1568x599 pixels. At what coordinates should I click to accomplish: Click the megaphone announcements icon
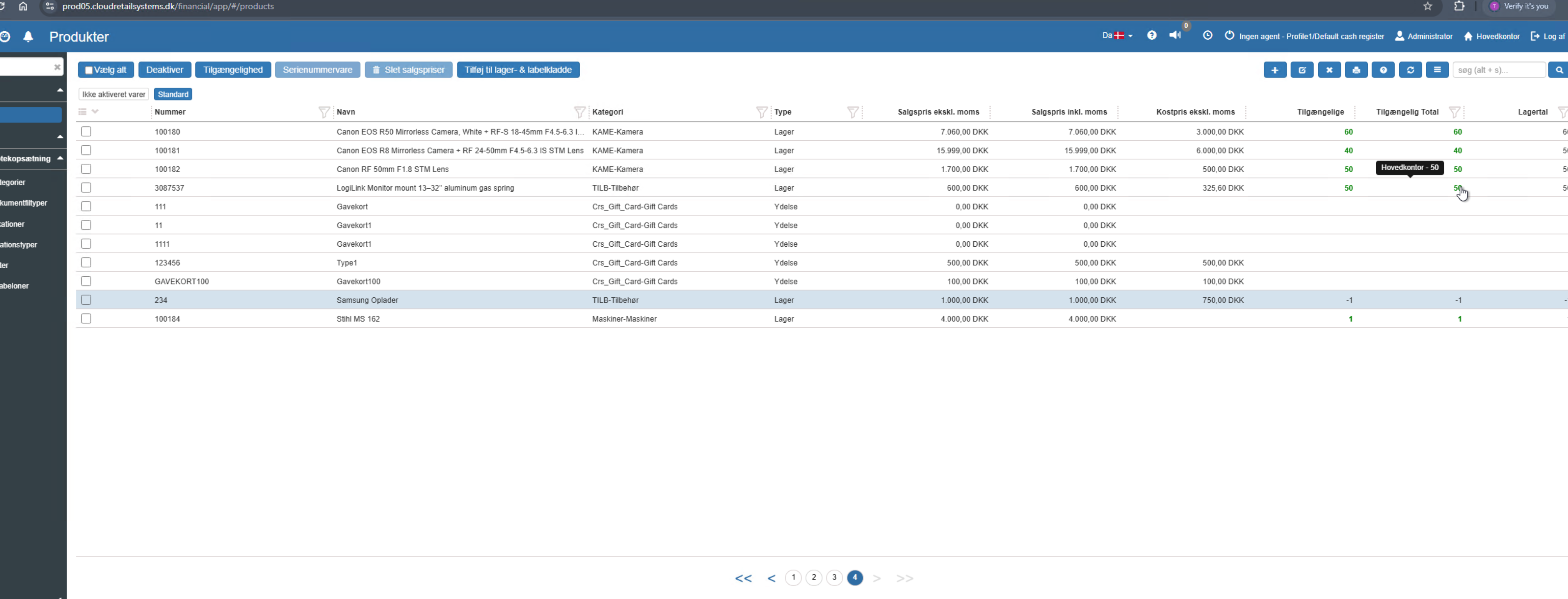pyautogui.click(x=1175, y=35)
